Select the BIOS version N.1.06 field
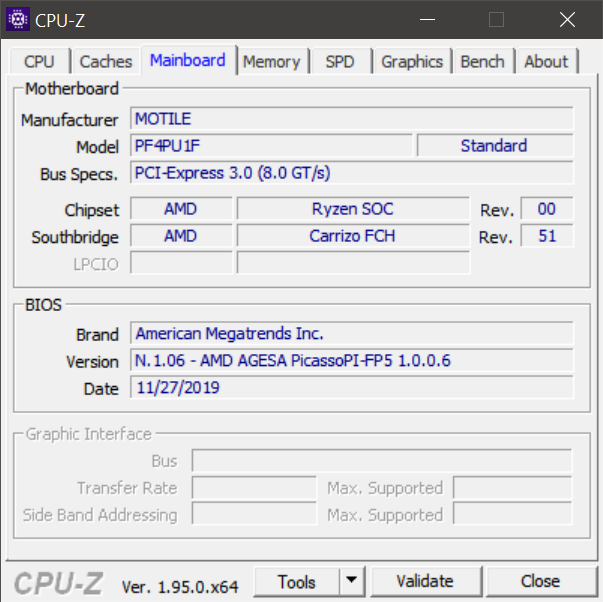This screenshot has width=603, height=602. [351, 360]
